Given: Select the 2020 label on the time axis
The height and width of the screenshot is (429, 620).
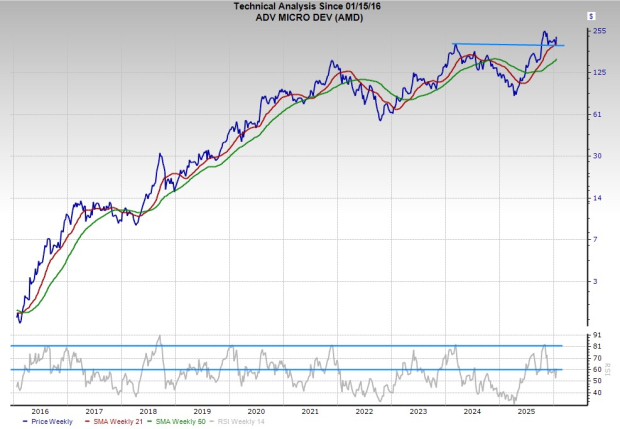Looking at the screenshot, I should pos(256,411).
